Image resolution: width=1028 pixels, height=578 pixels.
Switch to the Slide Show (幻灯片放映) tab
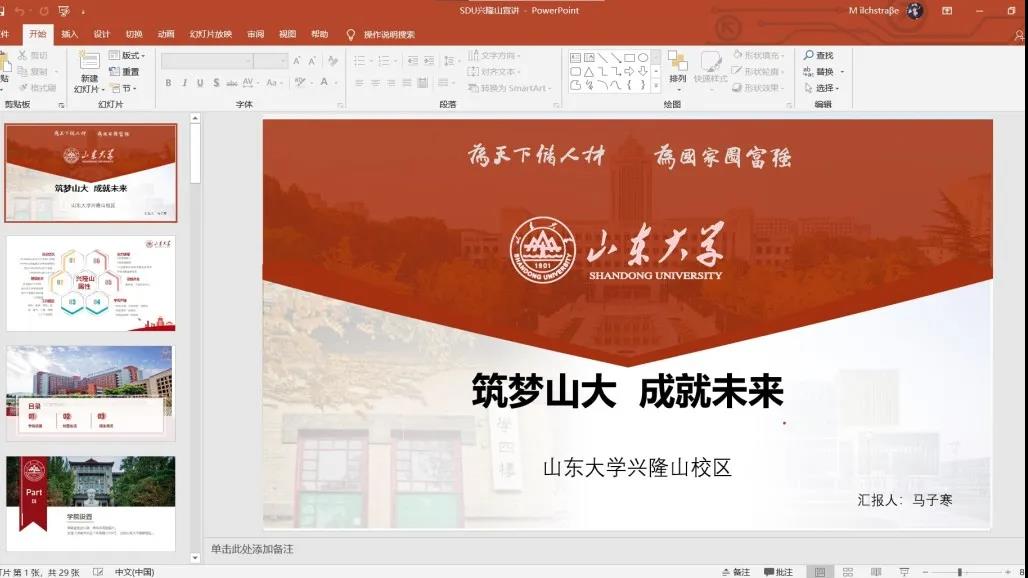point(210,34)
